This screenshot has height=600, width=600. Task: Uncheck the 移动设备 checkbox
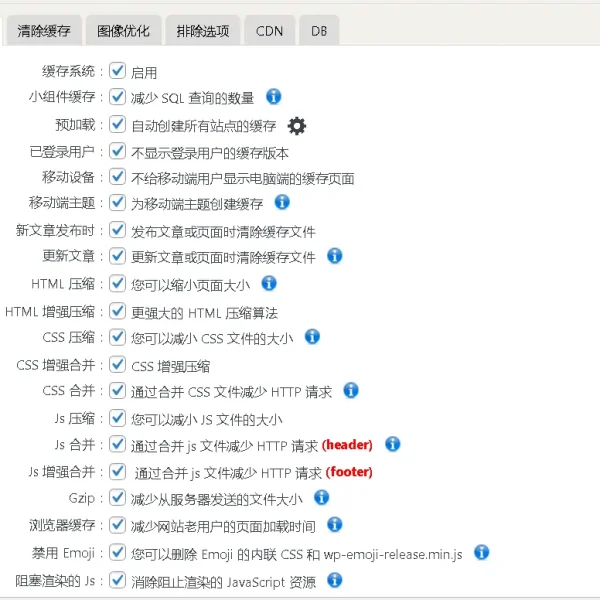[x=117, y=177]
